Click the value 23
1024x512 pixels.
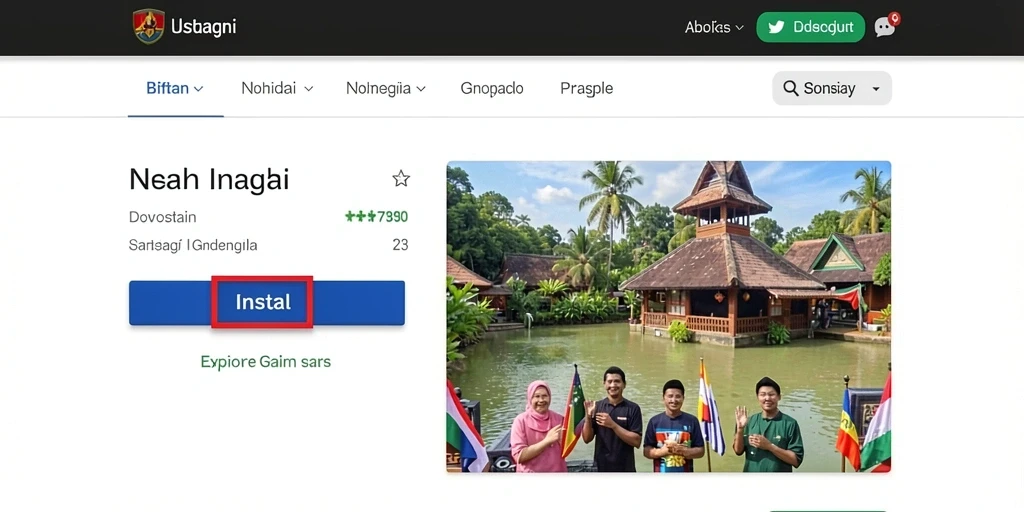(400, 245)
